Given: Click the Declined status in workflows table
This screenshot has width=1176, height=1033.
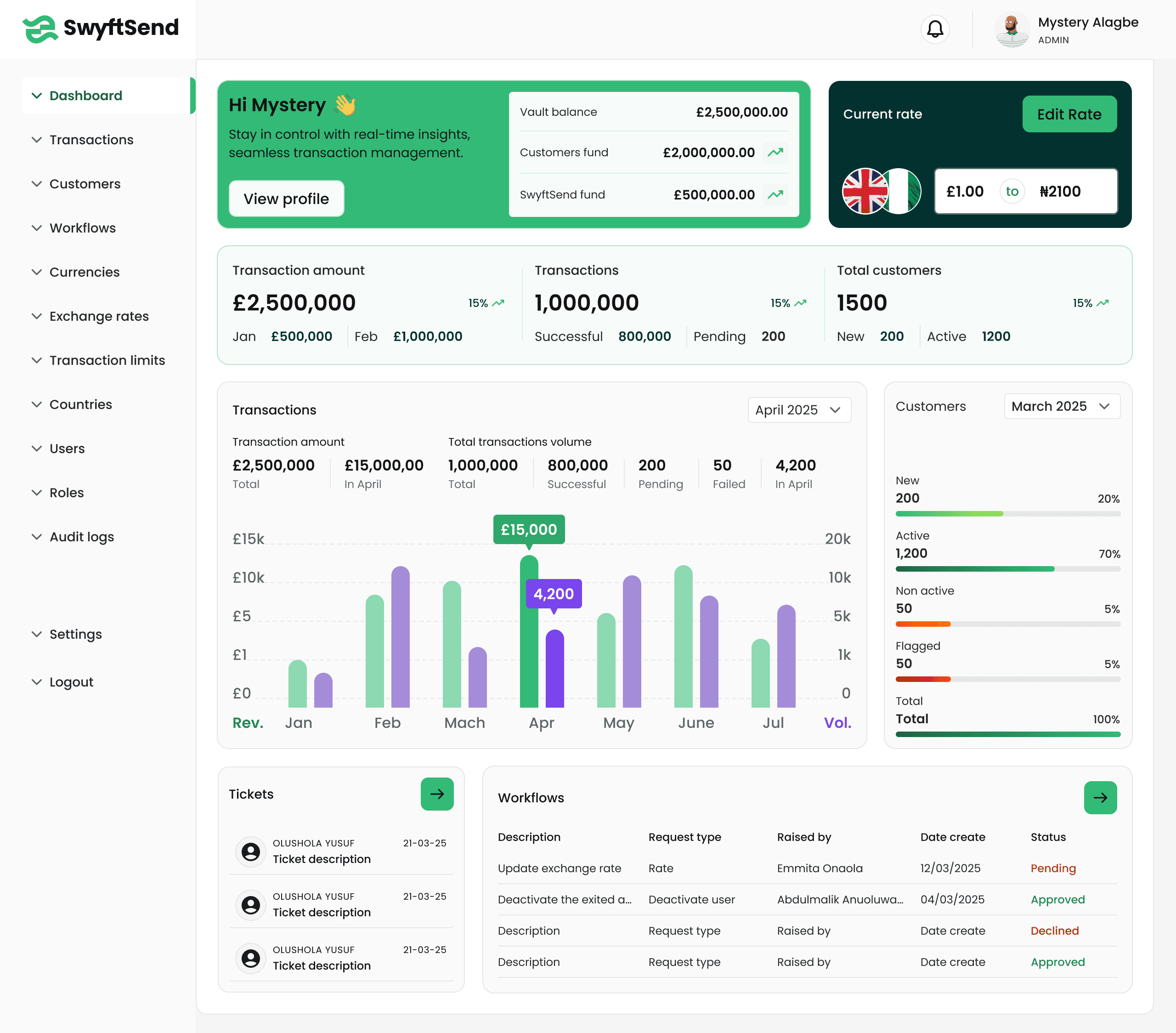Looking at the screenshot, I should (1055, 930).
